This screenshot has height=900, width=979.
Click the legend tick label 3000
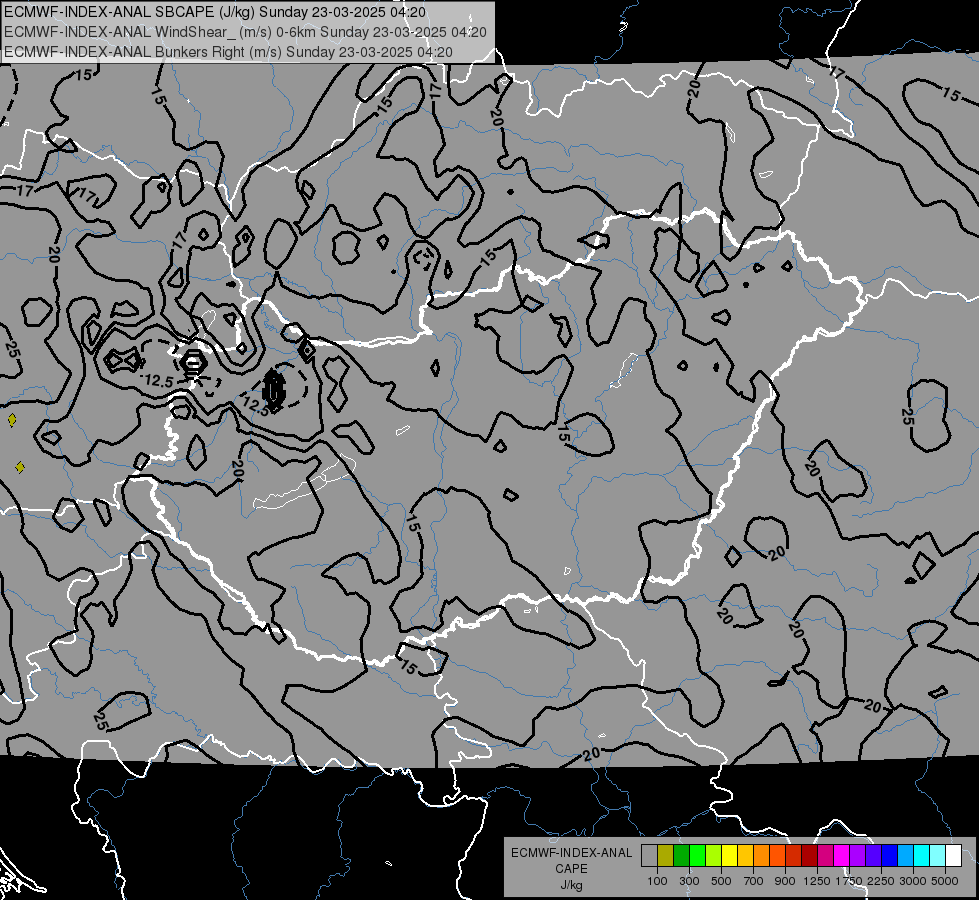pos(913,881)
